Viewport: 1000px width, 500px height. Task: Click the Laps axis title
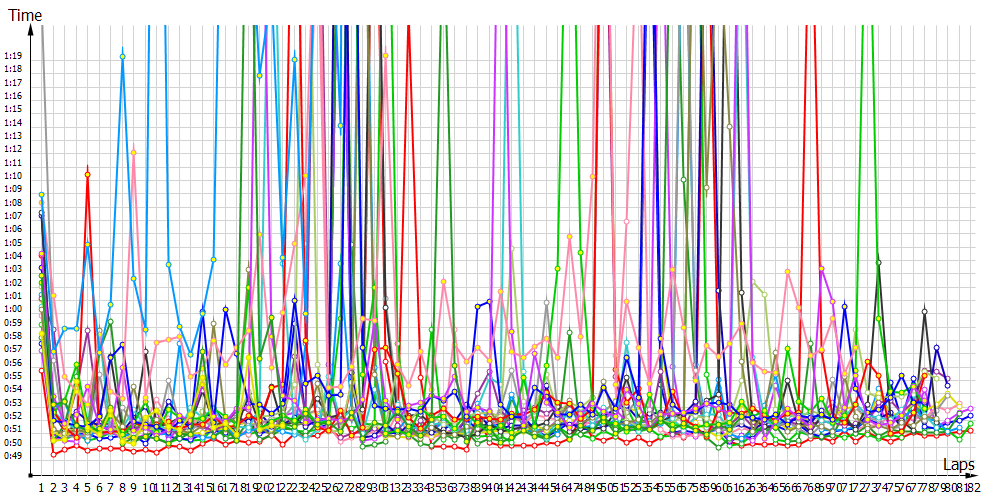(x=957, y=465)
